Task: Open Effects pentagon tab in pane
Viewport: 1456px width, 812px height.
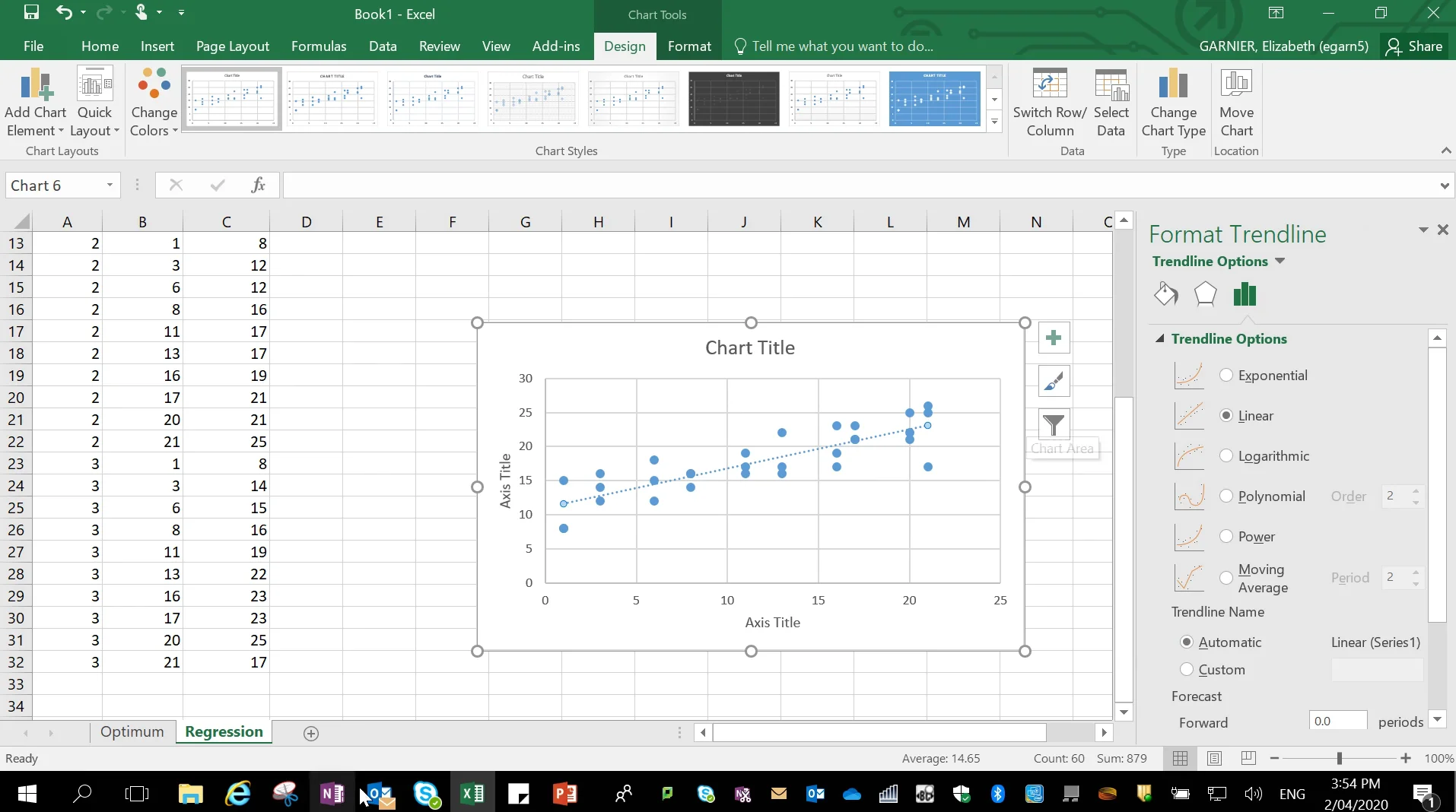Action: tap(1205, 294)
